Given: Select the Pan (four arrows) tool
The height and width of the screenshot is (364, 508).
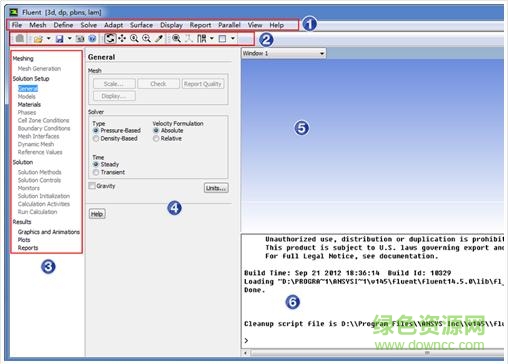Looking at the screenshot, I should [x=122, y=39].
